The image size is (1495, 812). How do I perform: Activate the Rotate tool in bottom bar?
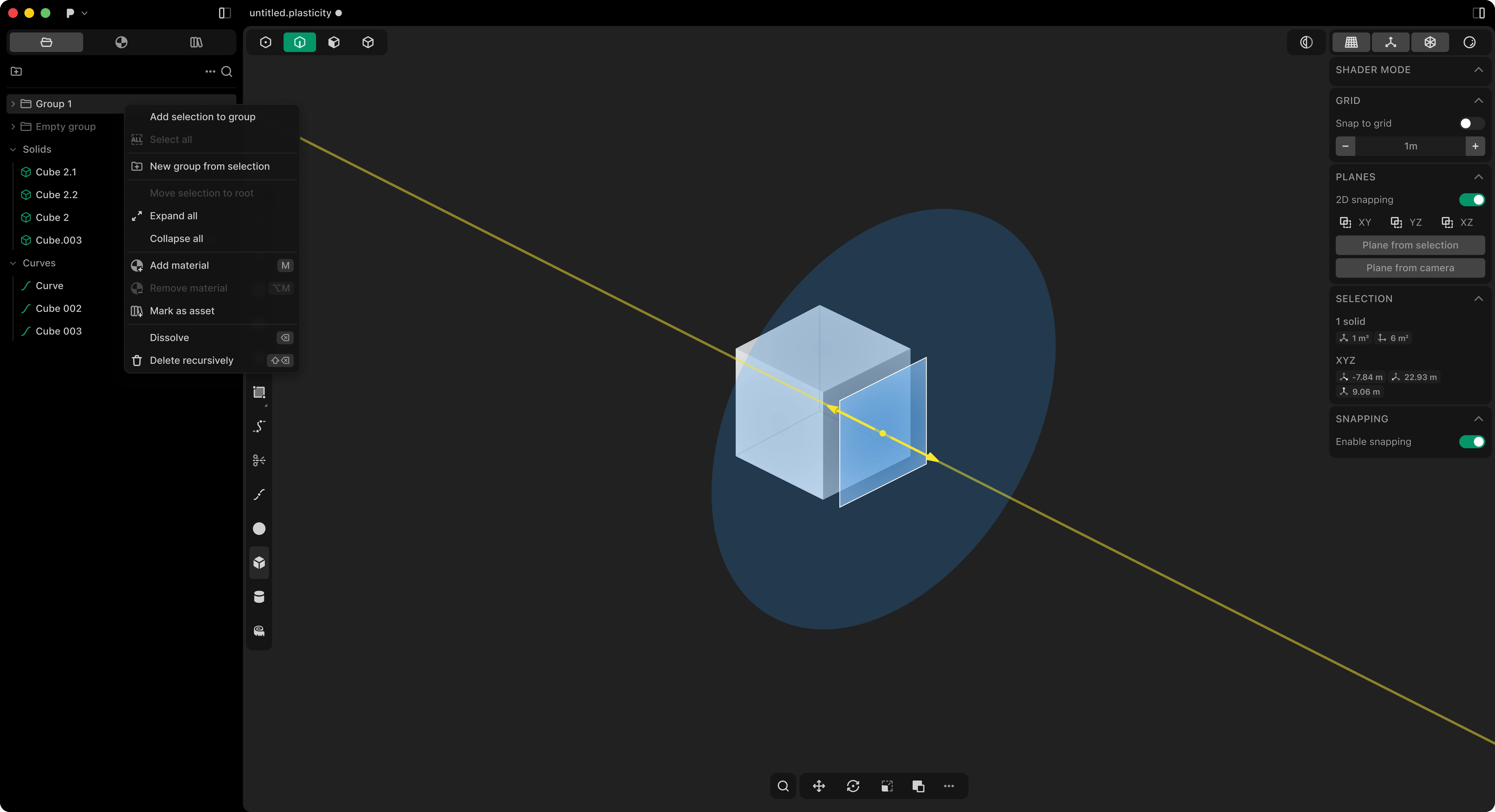click(x=853, y=786)
